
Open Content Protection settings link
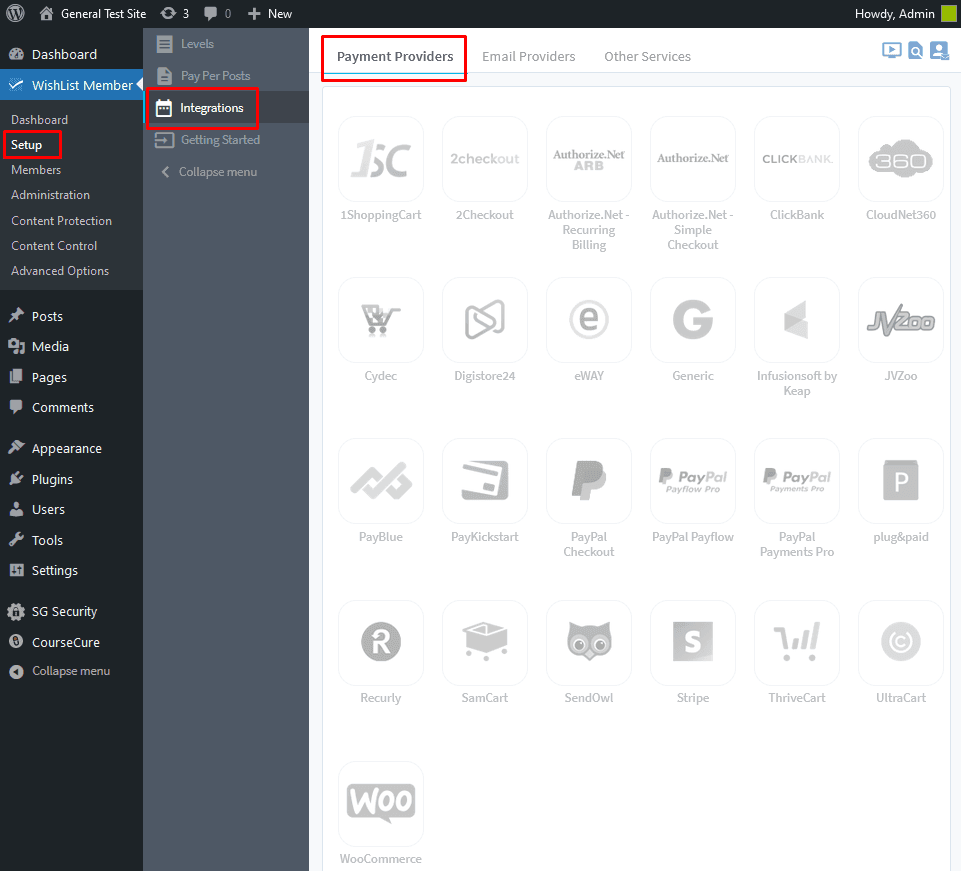(61, 221)
